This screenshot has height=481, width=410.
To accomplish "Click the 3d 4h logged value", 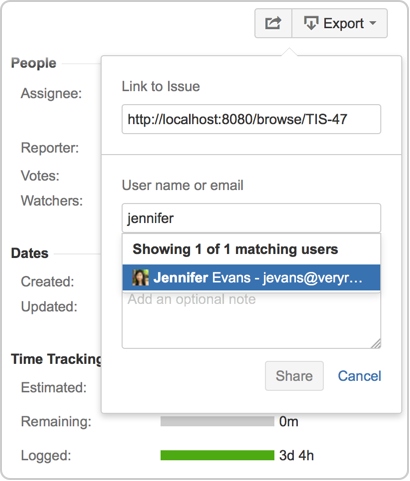I will point(296,455).
